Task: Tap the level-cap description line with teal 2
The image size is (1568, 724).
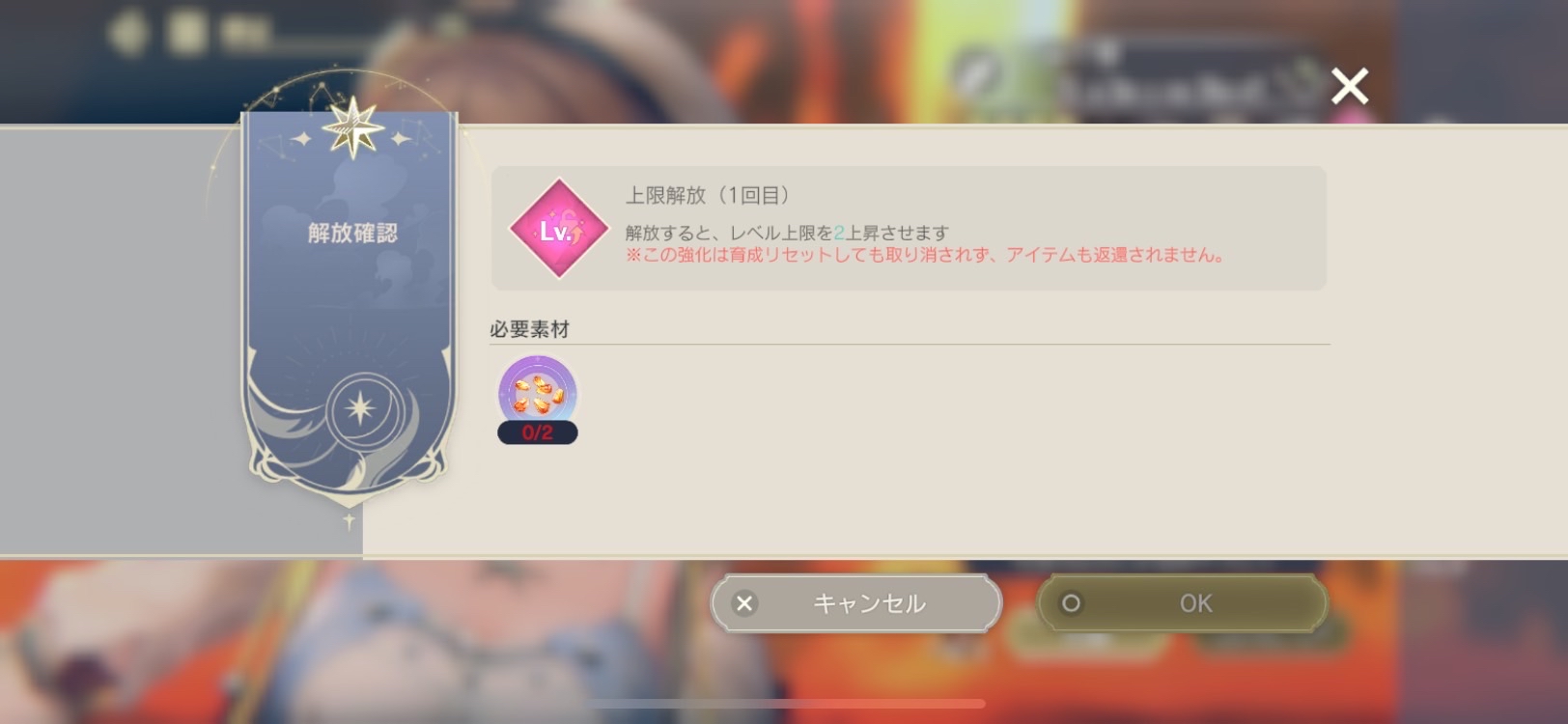Action: pos(787,233)
